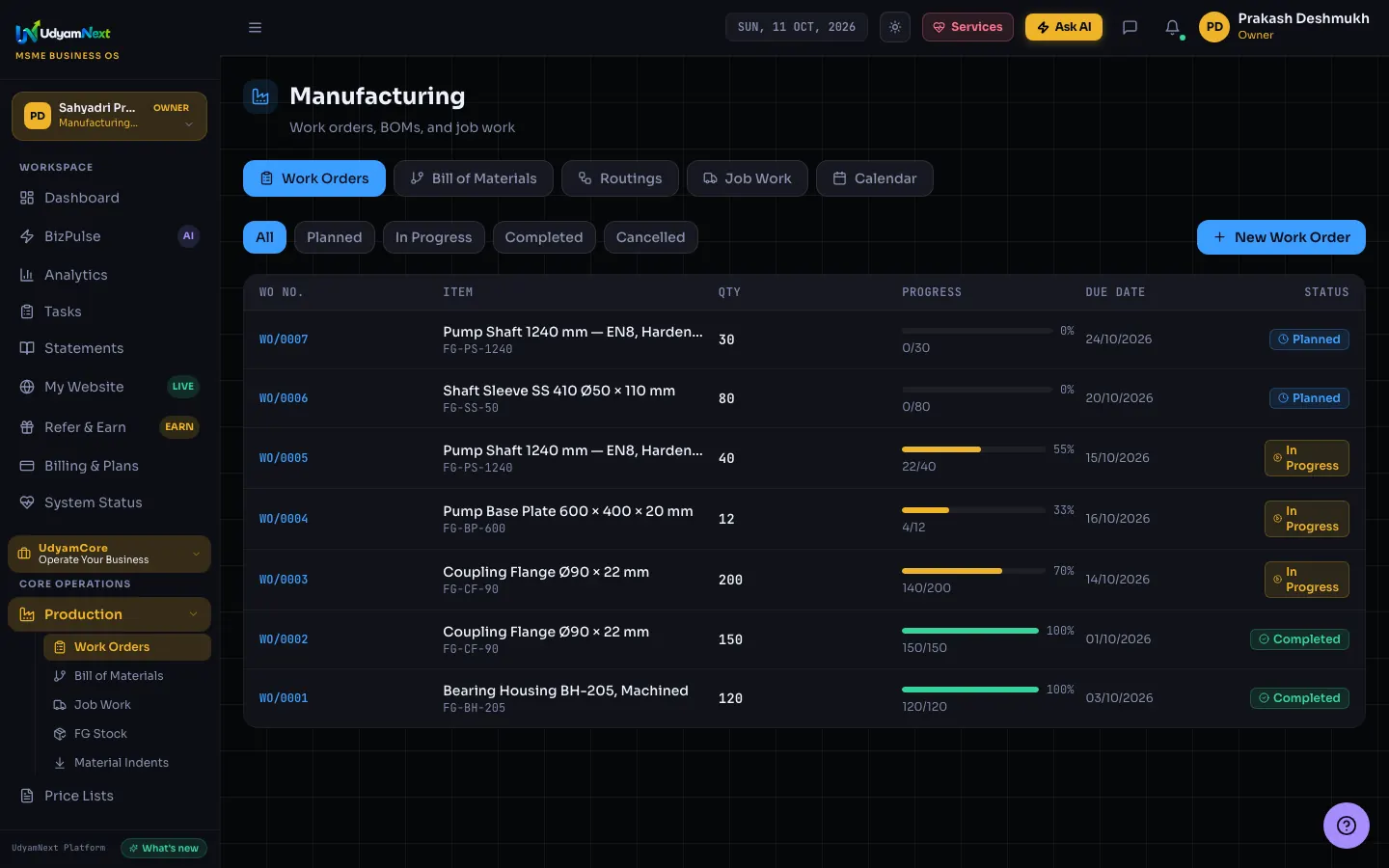Open the Job Work tab
Image resolution: width=1389 pixels, height=868 pixels.
[748, 178]
